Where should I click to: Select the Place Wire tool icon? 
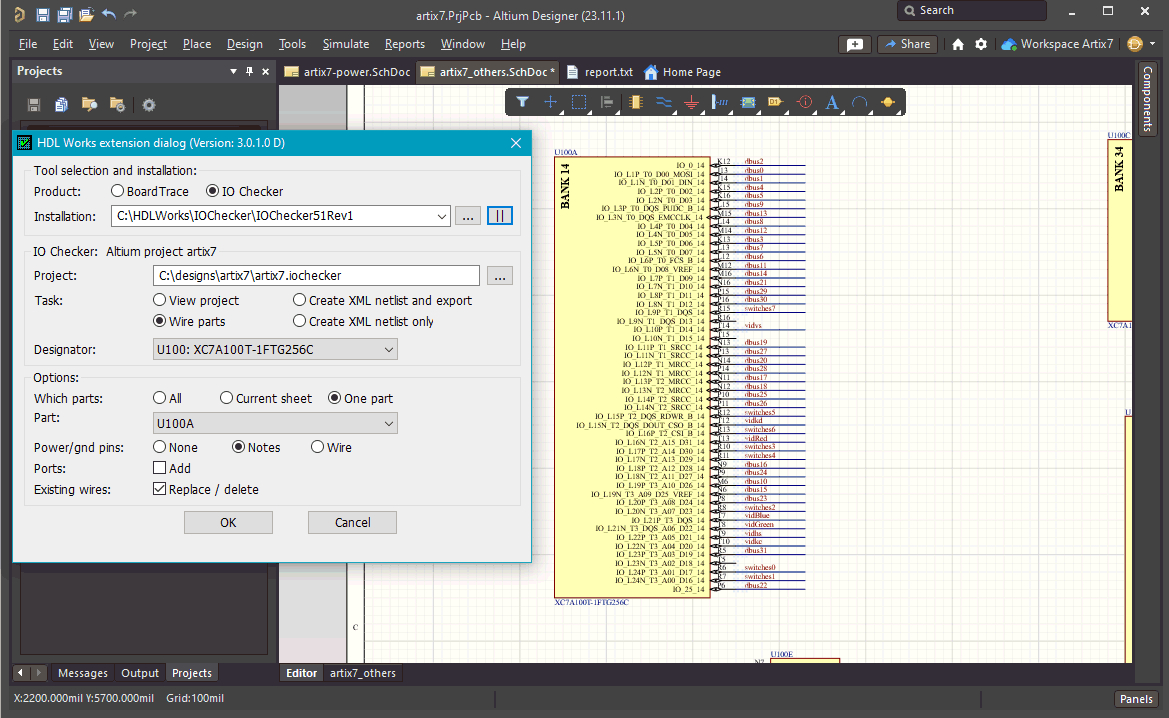[x=663, y=102]
